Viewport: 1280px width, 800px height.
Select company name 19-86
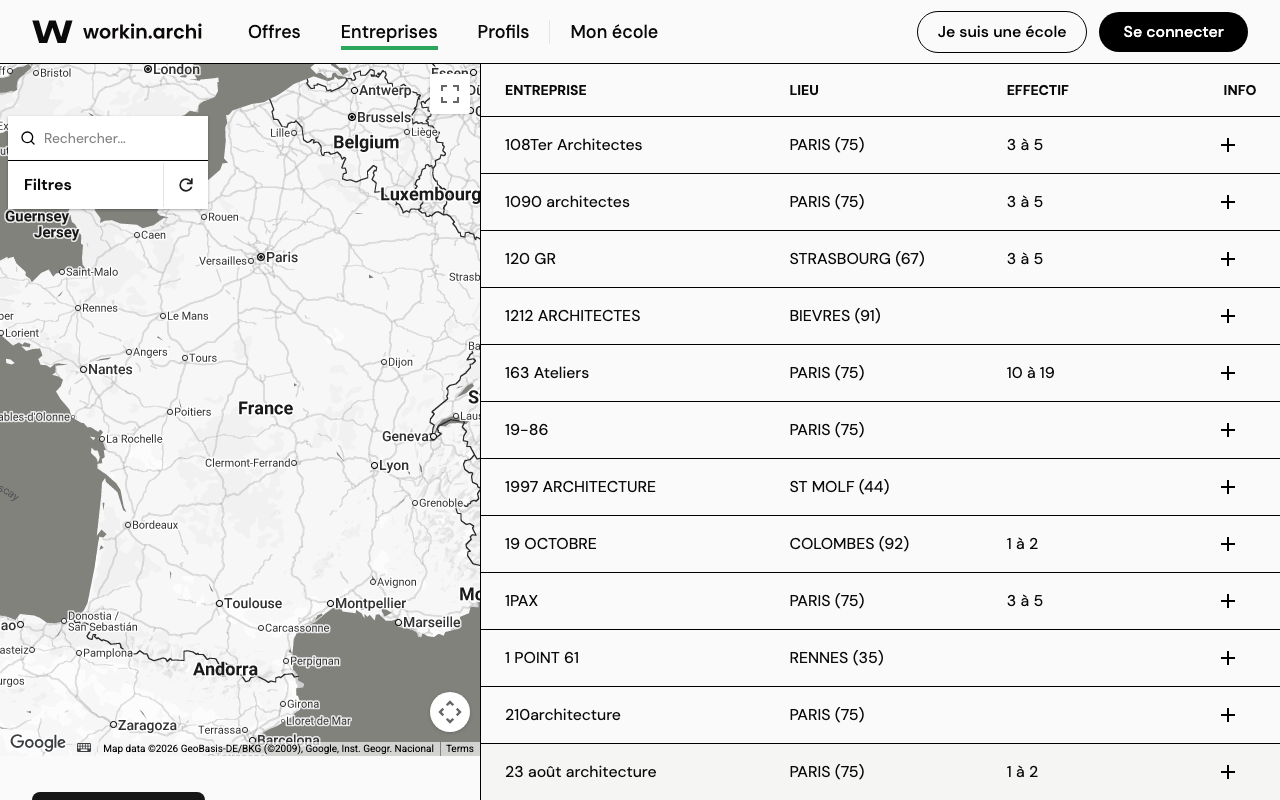[x=527, y=430]
